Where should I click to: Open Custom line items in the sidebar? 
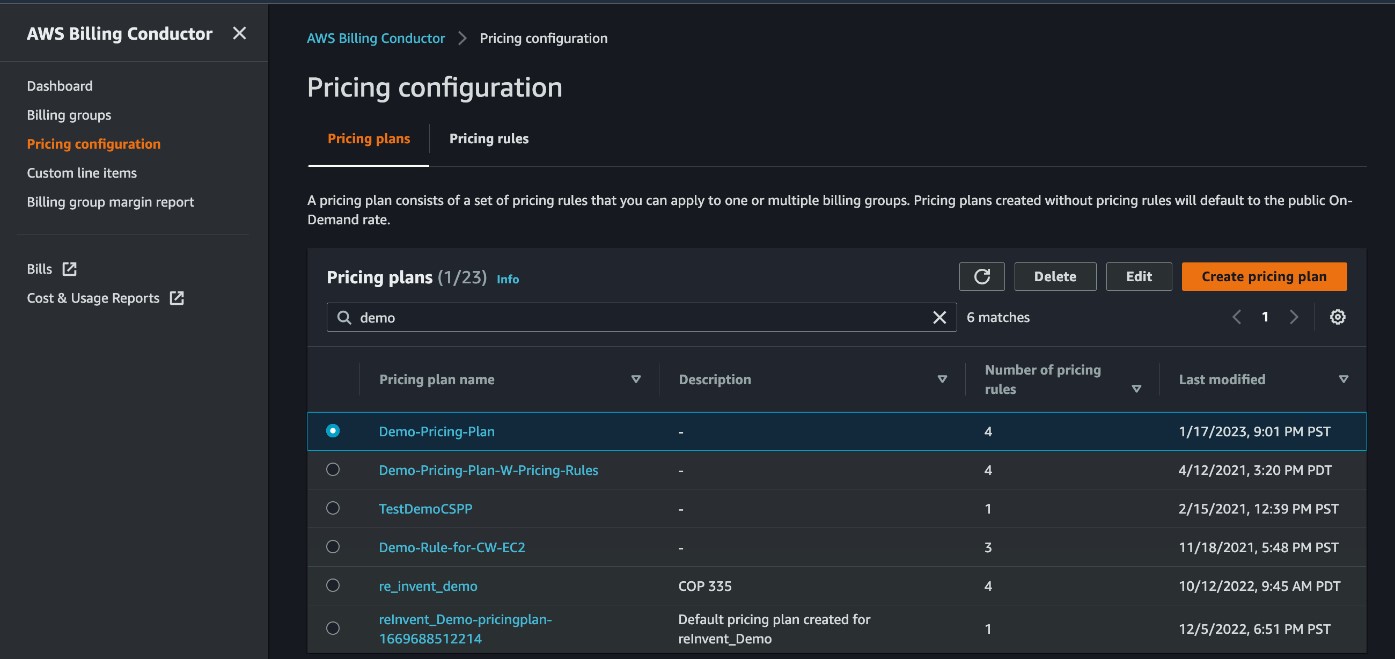click(82, 173)
